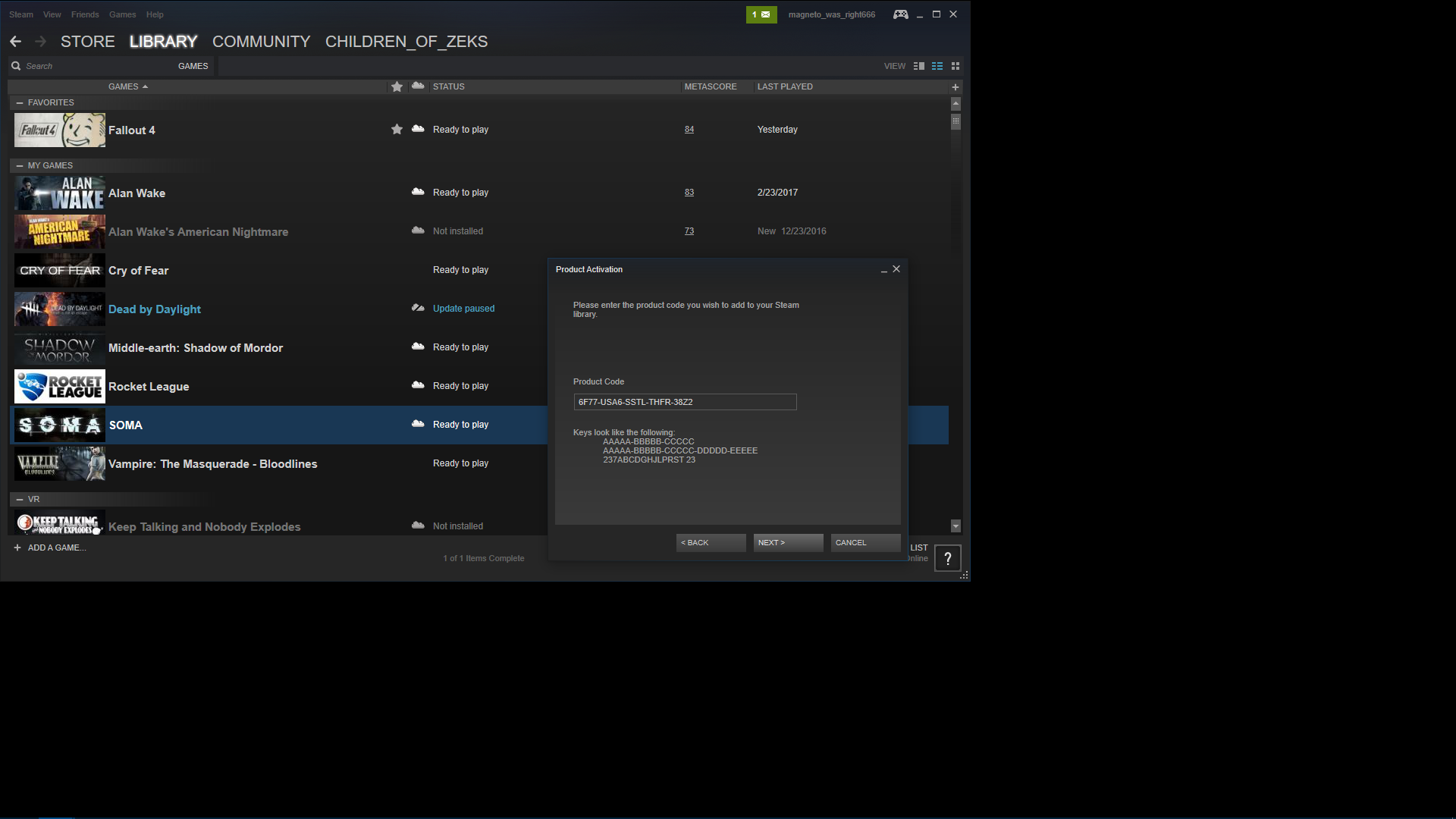
Task: Click SOMA cloud icon
Action: (418, 424)
